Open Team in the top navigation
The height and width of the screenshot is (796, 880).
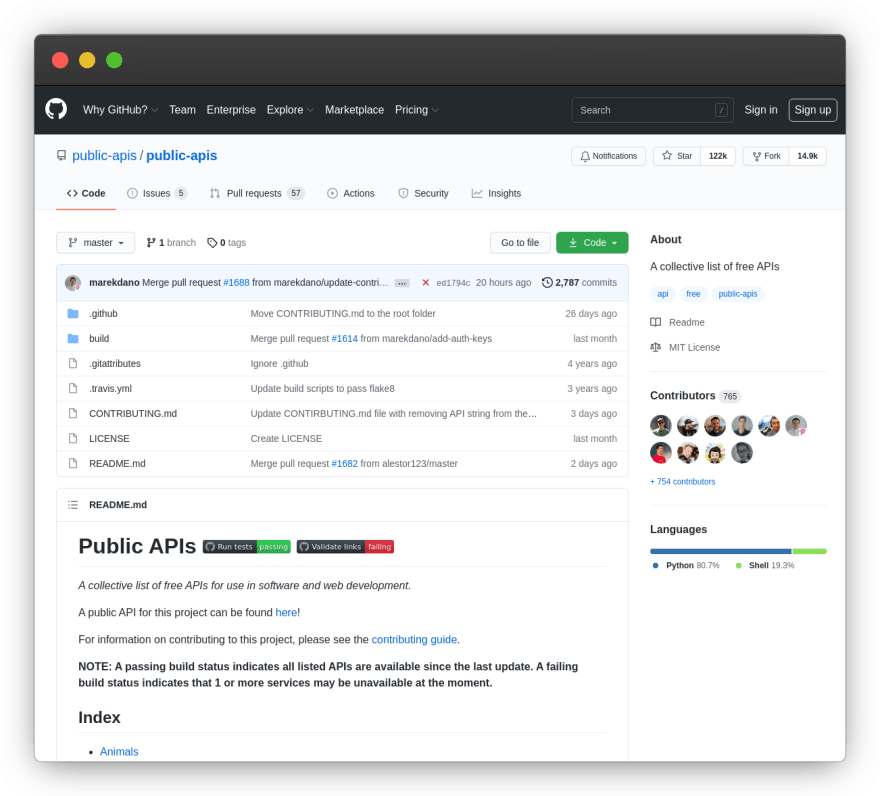tap(182, 110)
